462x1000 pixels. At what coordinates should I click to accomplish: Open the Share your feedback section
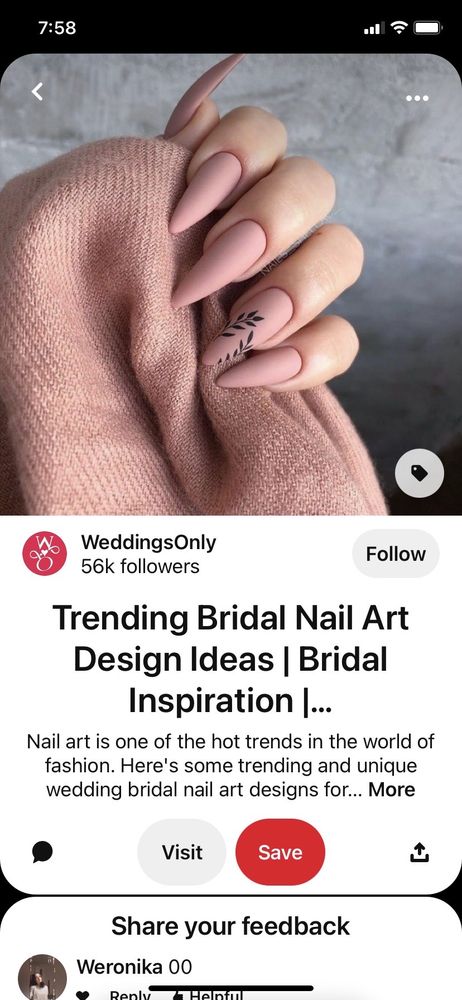click(x=230, y=926)
